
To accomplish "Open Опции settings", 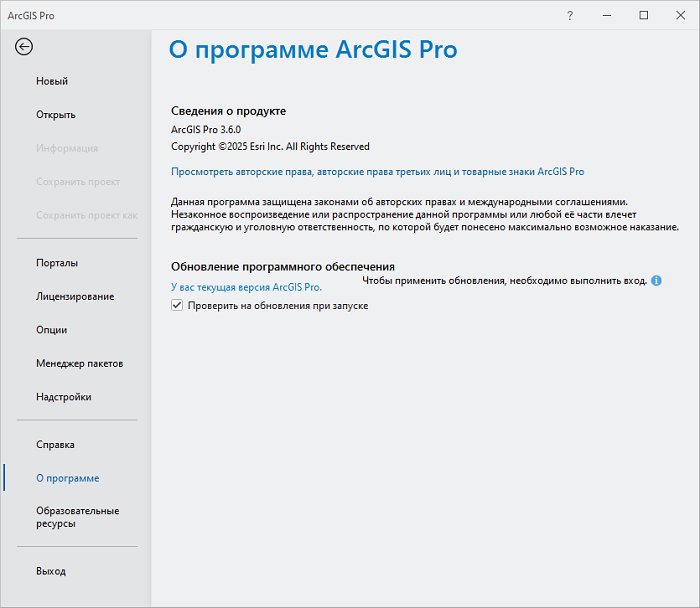I will click(52, 330).
